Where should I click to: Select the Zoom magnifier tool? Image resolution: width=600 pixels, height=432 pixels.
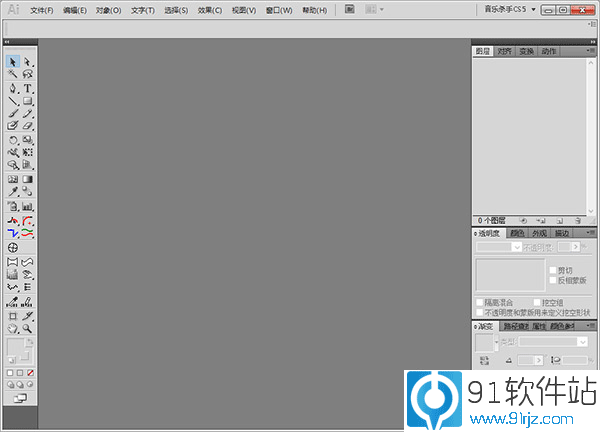coord(28,327)
